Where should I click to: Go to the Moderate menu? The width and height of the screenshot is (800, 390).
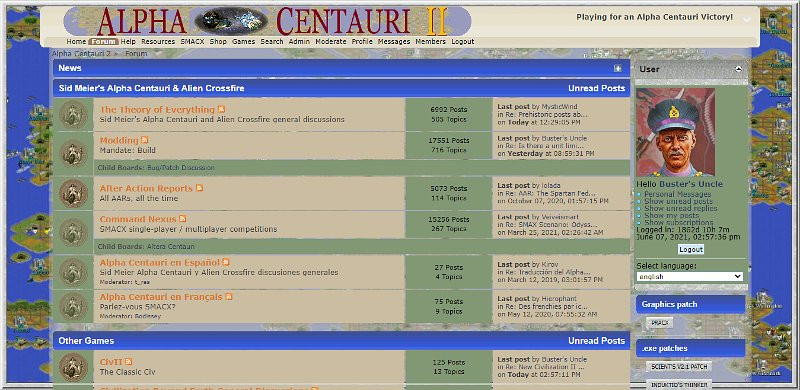(331, 41)
